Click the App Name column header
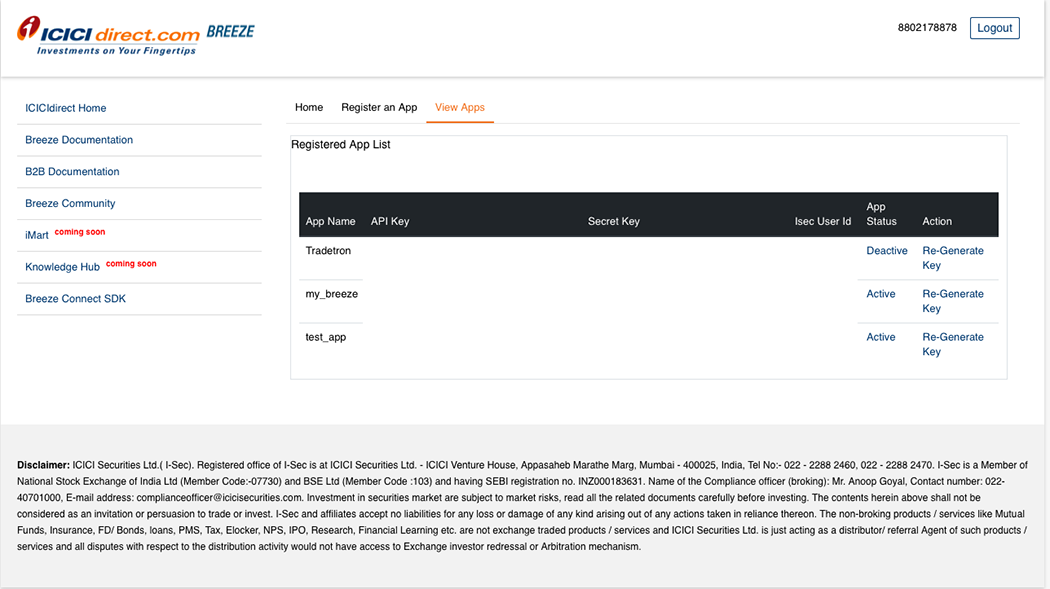 click(x=330, y=221)
